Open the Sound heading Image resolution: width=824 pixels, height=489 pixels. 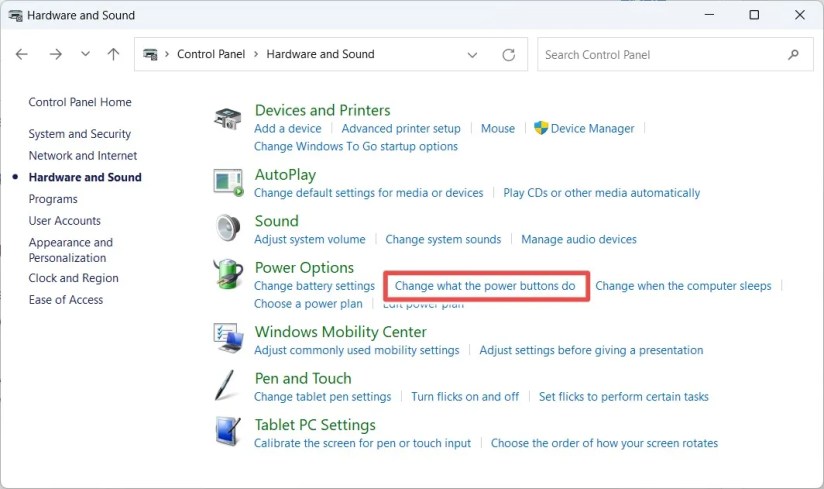click(x=276, y=221)
